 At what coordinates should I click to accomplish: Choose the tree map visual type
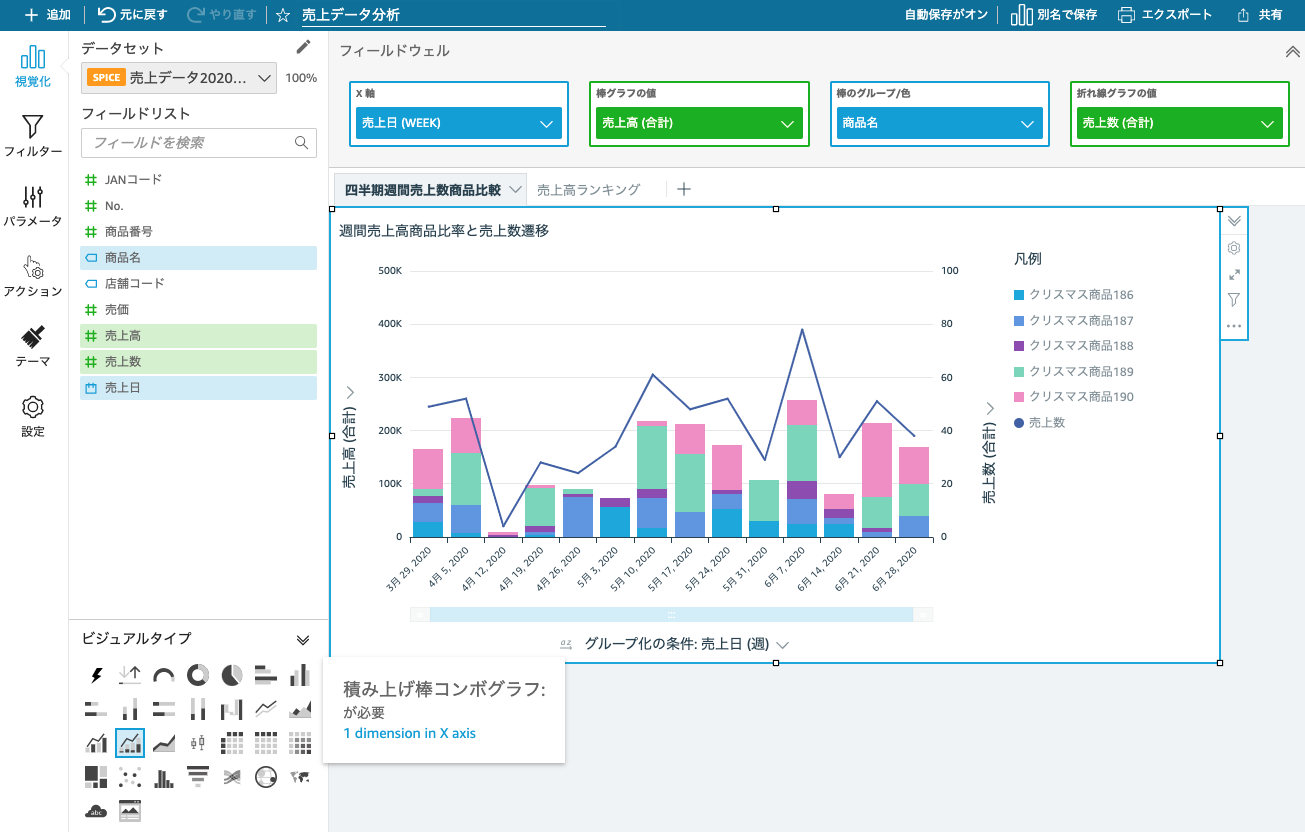tap(96, 777)
